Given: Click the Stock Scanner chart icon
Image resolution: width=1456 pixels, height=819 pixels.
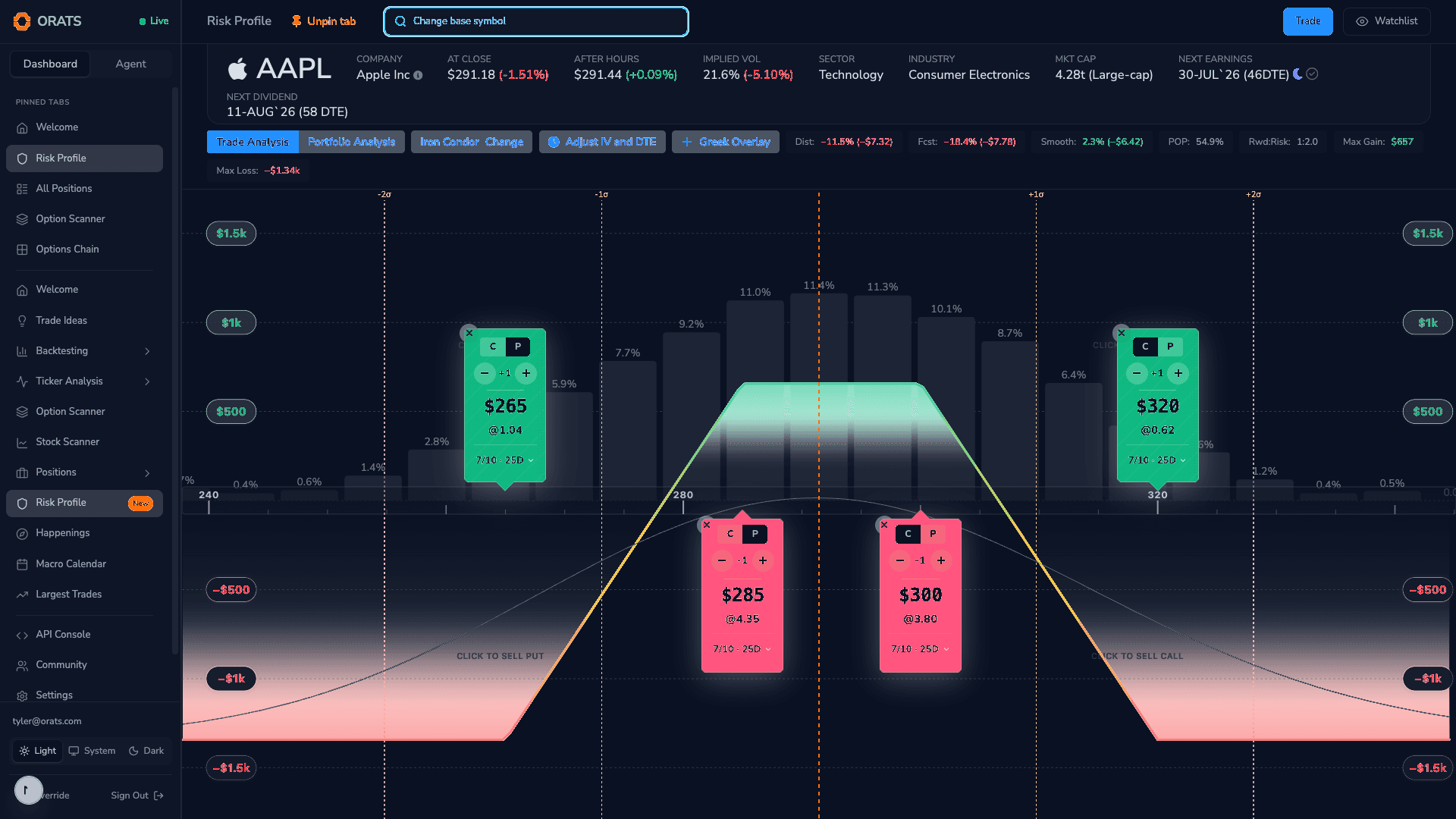Looking at the screenshot, I should coord(22,442).
